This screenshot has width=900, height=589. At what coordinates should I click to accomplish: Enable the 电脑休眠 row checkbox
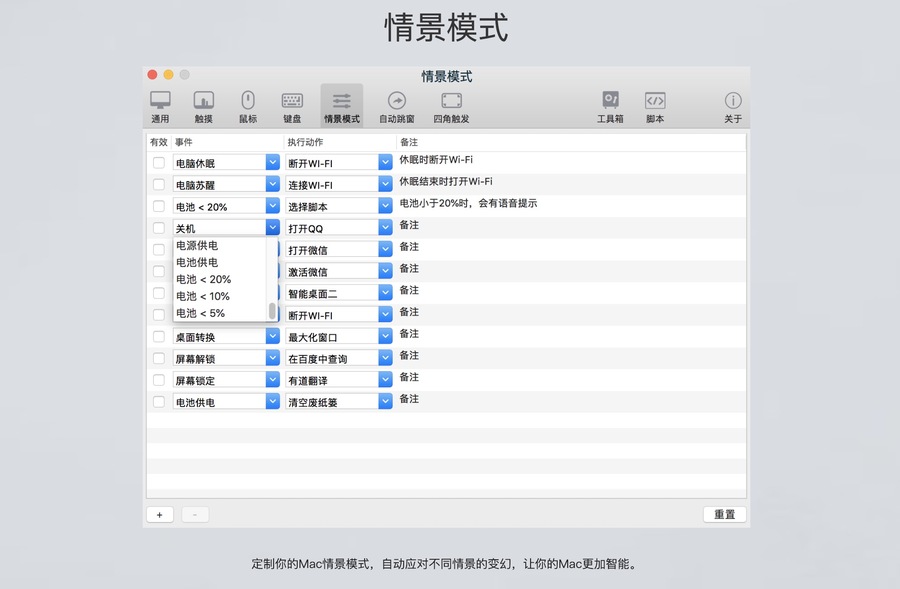[159, 163]
